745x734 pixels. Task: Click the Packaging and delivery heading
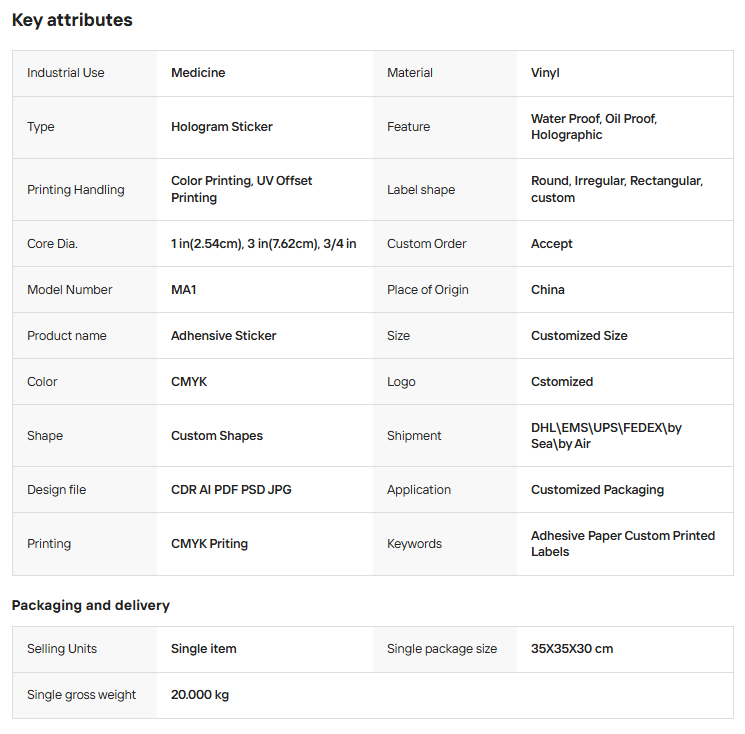pyautogui.click(x=91, y=605)
